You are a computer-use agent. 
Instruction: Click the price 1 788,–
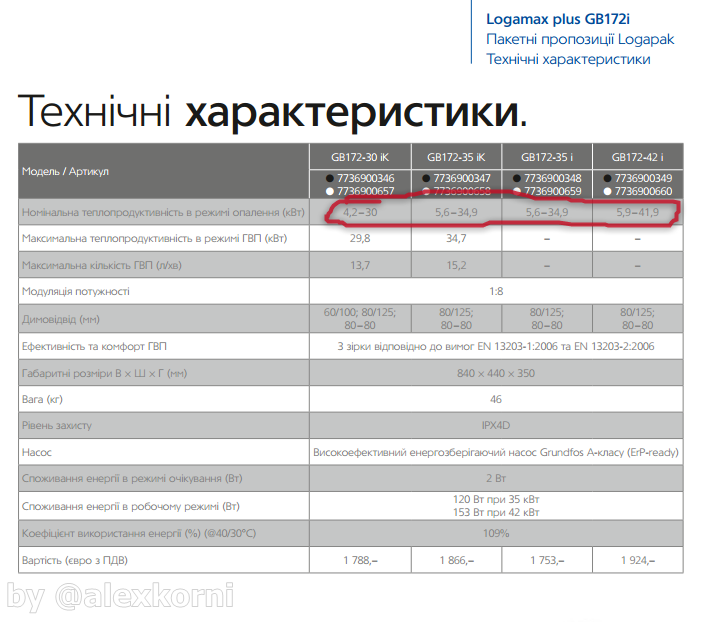360,561
